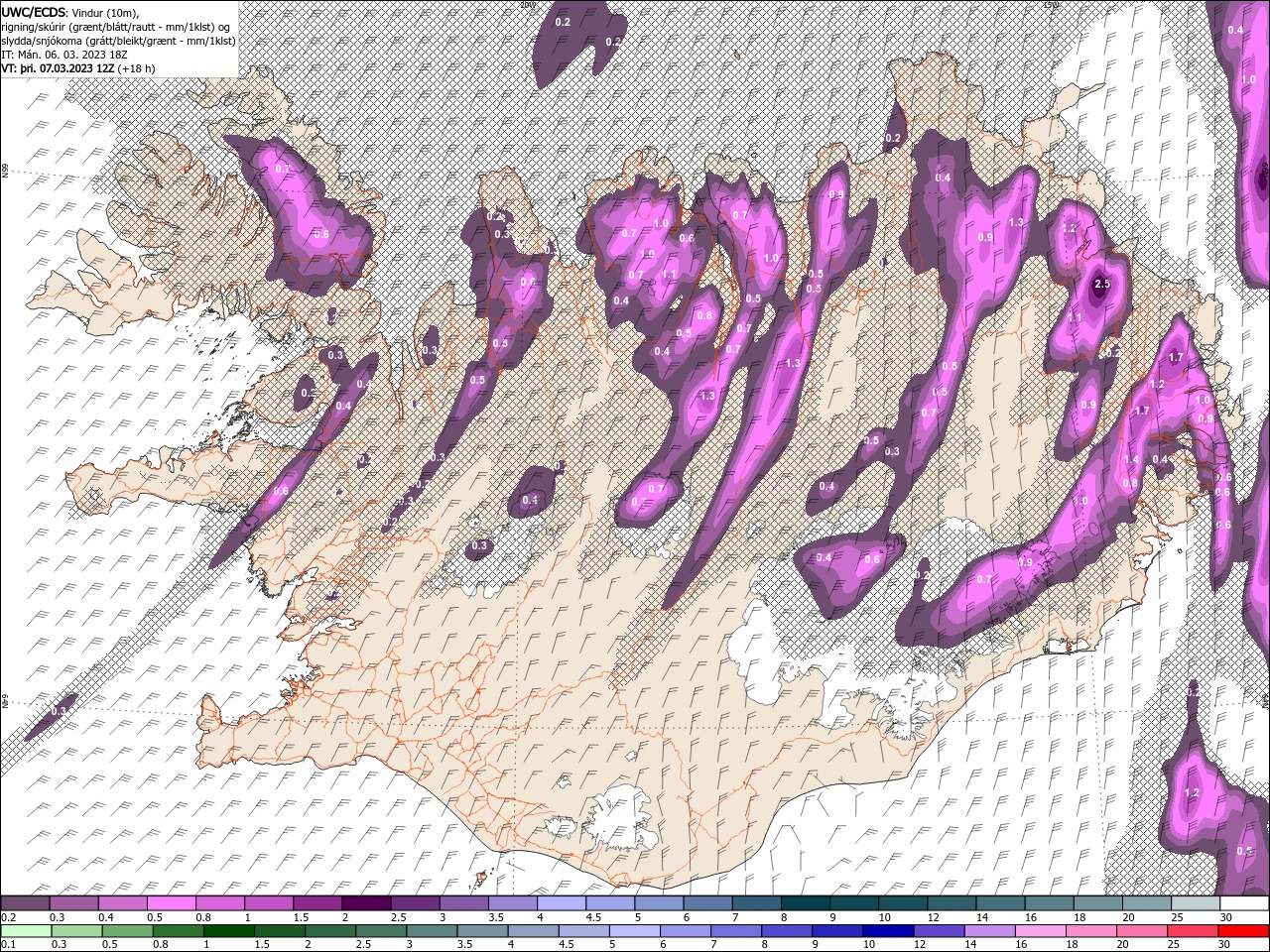This screenshot has width=1270, height=952.
Task: Pick the medium green 0.5 swatch in the lower scale
Action: coord(127,931)
